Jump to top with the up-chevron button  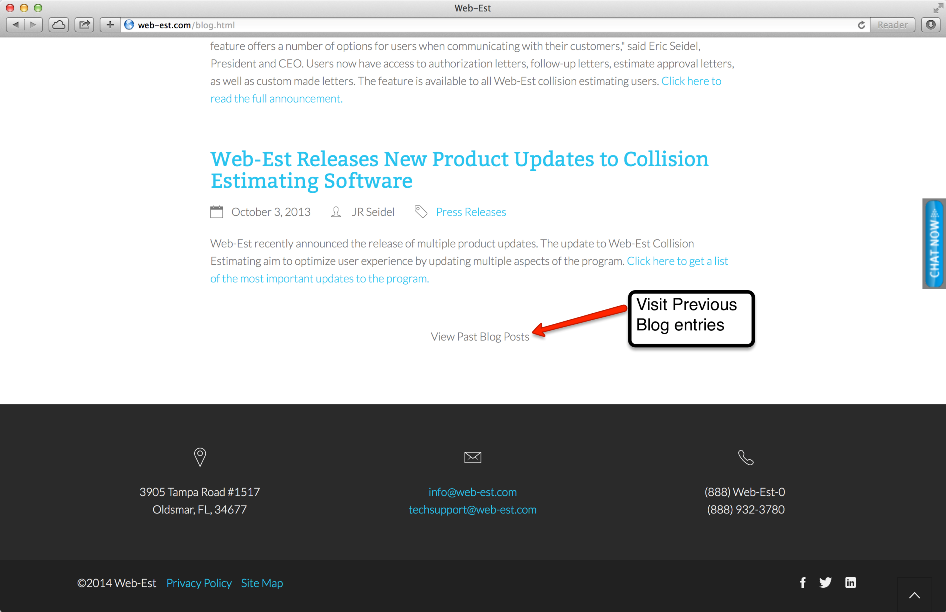pos(914,595)
